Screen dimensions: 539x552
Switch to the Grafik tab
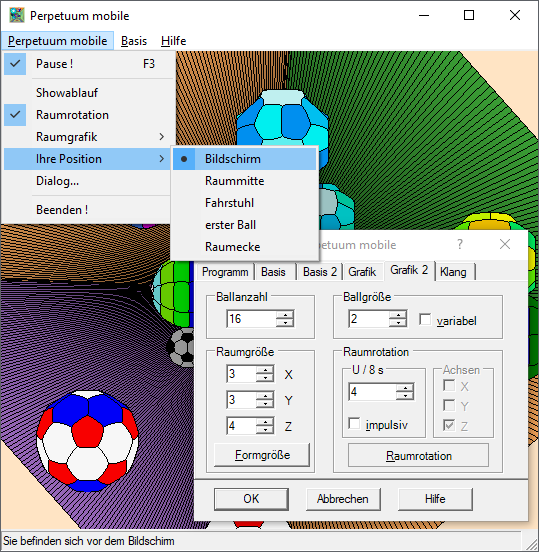[x=362, y=272]
